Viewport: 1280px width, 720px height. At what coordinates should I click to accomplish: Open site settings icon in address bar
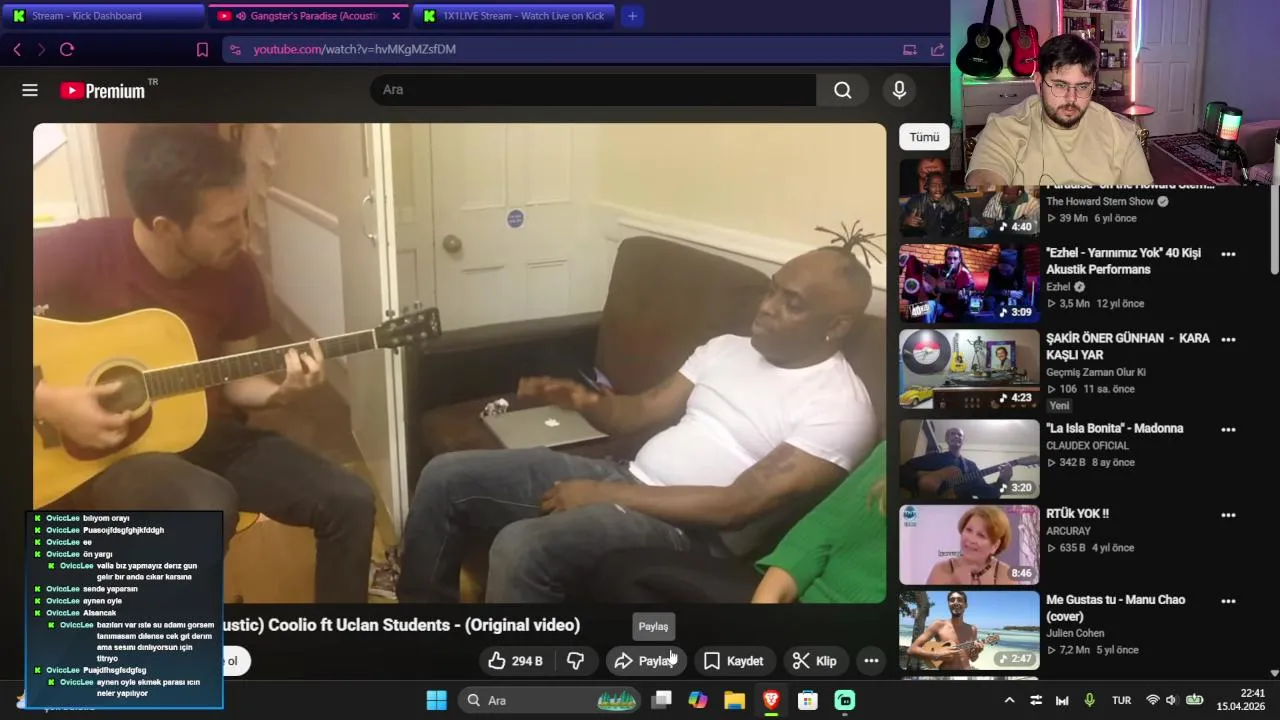click(234, 49)
